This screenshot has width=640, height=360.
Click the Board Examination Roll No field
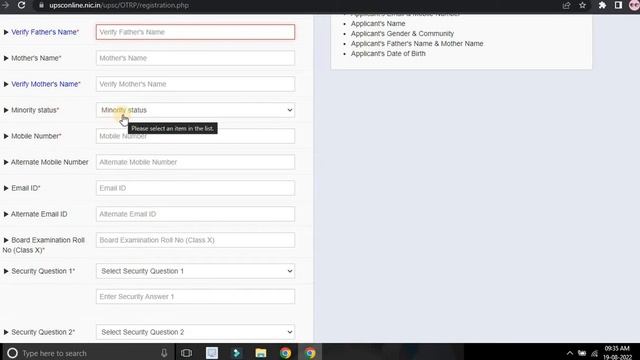(195, 240)
